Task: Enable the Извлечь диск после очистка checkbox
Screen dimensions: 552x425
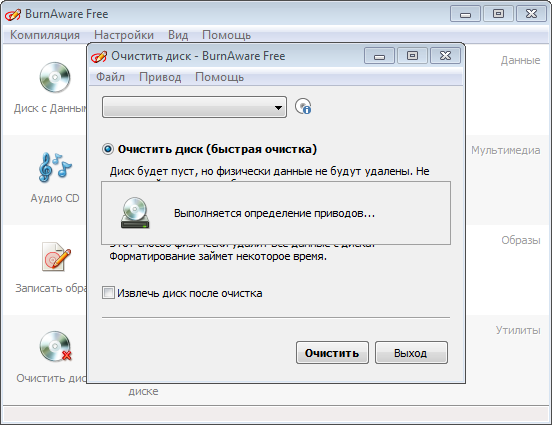Action: click(108, 293)
